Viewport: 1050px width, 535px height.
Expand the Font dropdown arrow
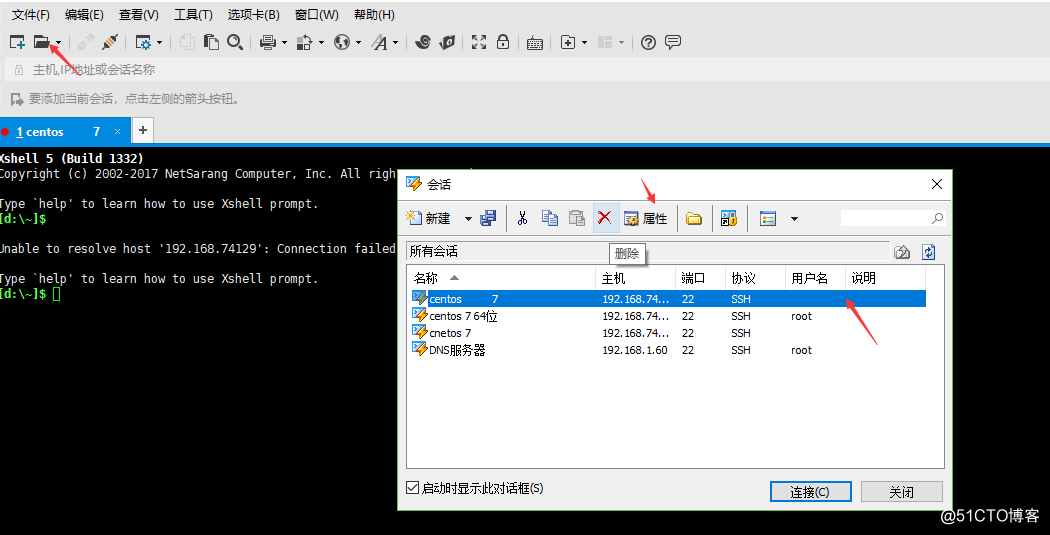395,43
